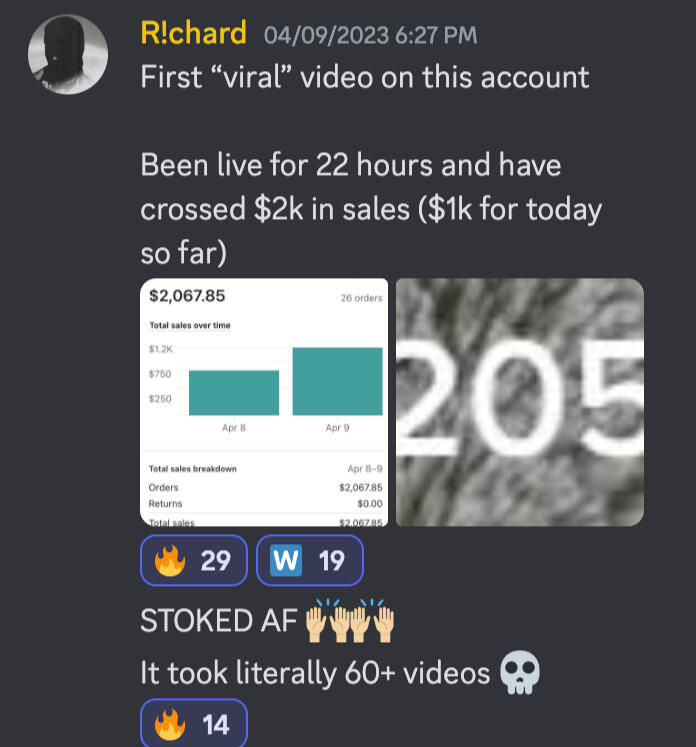
Task: Click the $2,067.85 total in screenshot
Action: 187,296
